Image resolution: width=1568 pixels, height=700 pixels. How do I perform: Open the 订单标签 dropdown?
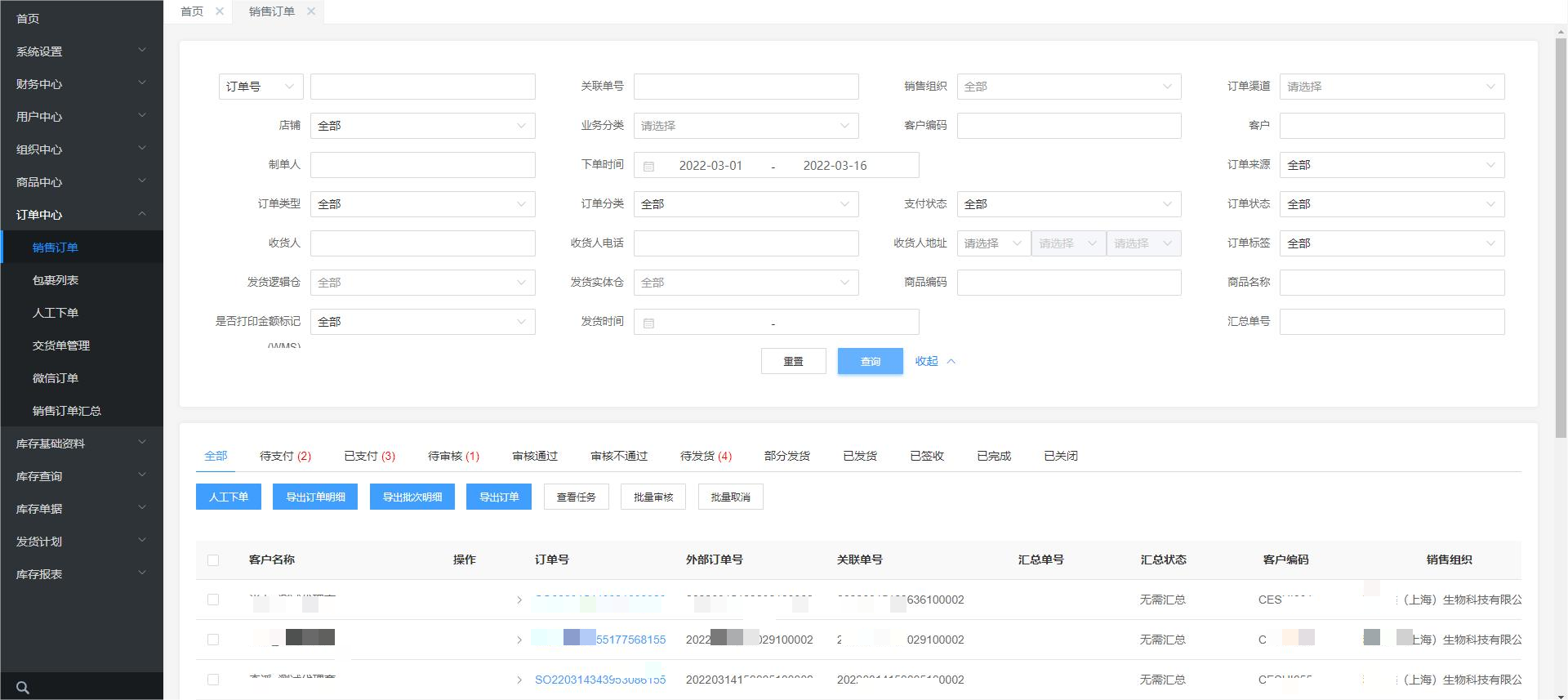pyautogui.click(x=1392, y=243)
